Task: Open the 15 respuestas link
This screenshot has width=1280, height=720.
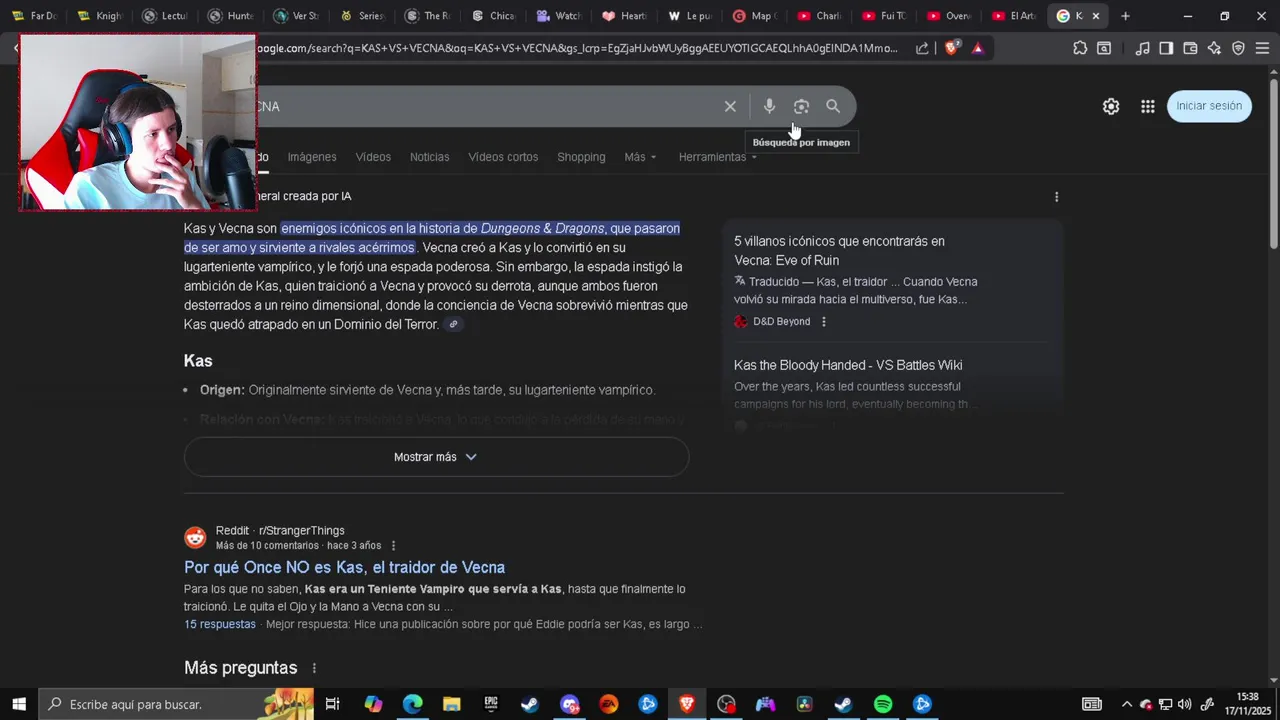Action: tap(220, 624)
